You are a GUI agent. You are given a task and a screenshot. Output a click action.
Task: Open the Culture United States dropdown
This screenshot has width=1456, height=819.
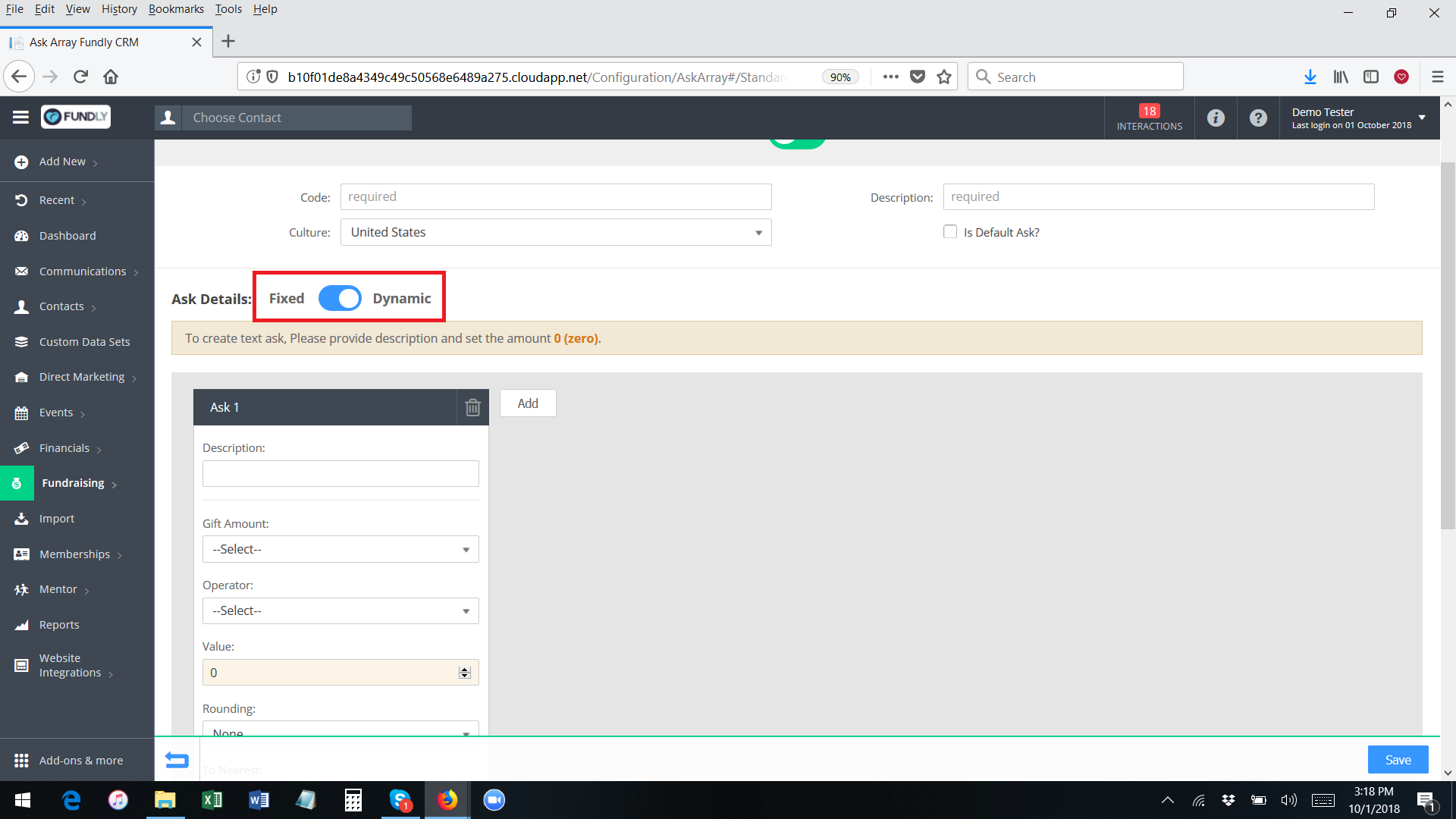[556, 232]
